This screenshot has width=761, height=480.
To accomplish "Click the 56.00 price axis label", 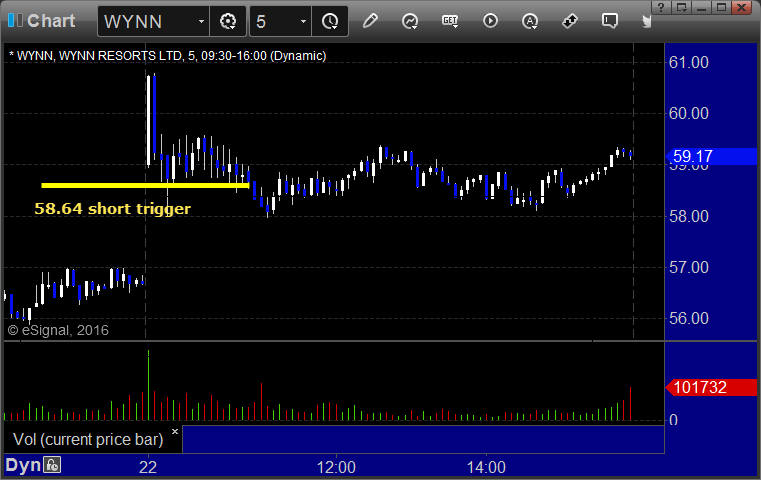I will click(x=689, y=318).
